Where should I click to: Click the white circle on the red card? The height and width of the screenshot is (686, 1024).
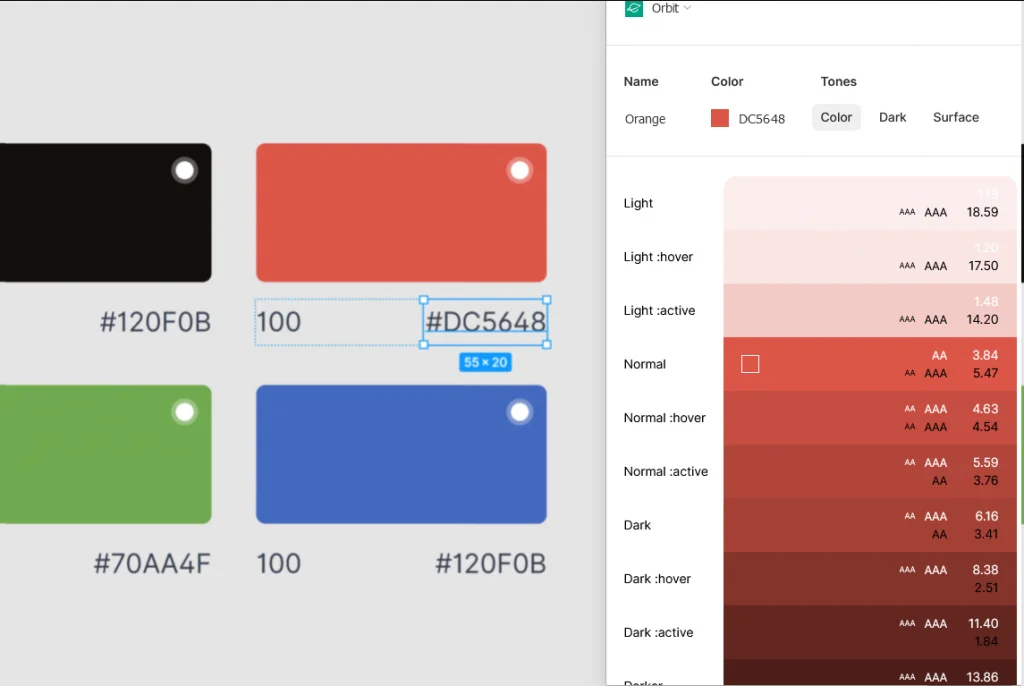pyautogui.click(x=519, y=171)
